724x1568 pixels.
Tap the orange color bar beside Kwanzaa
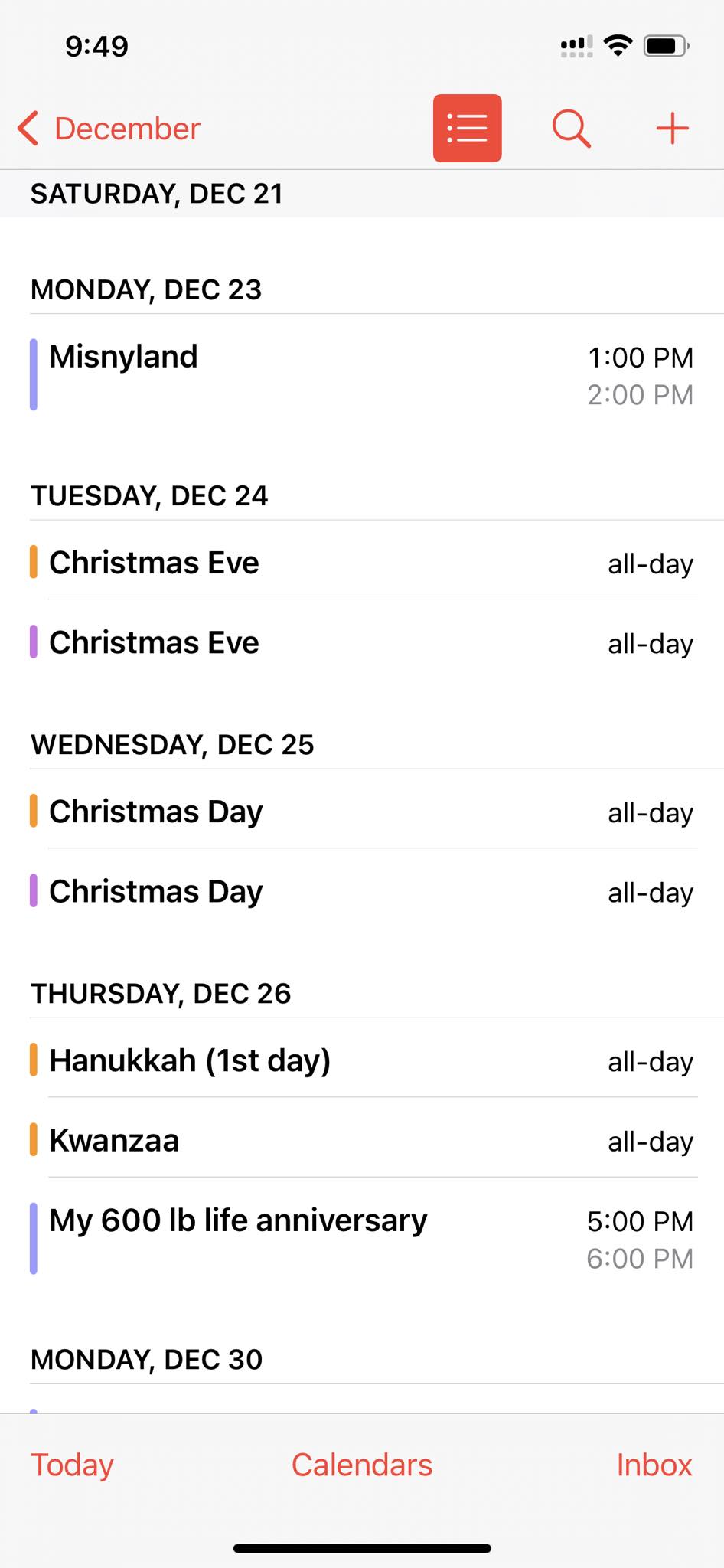coord(34,1139)
